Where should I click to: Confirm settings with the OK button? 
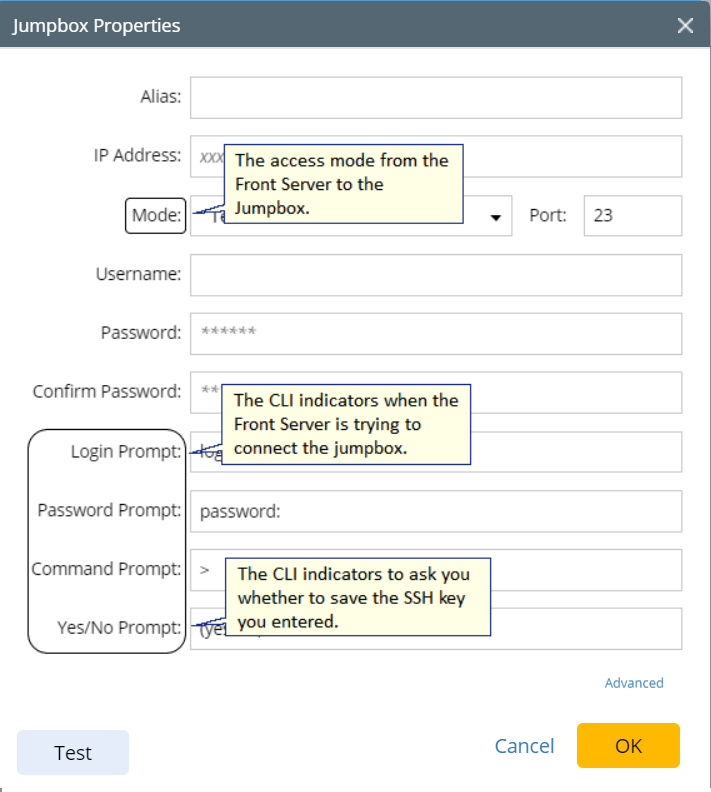[x=628, y=746]
